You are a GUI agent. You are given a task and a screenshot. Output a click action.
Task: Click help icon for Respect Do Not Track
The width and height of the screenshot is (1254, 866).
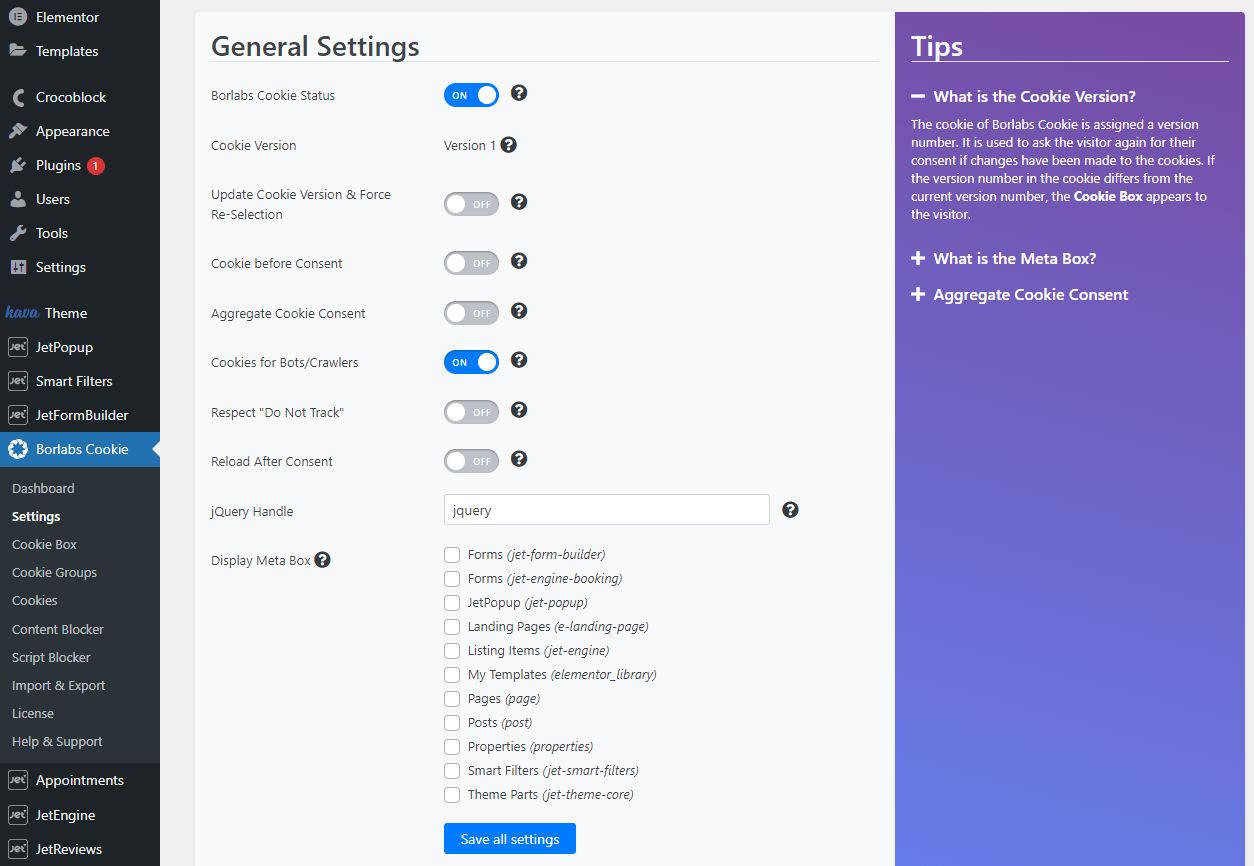coord(519,410)
